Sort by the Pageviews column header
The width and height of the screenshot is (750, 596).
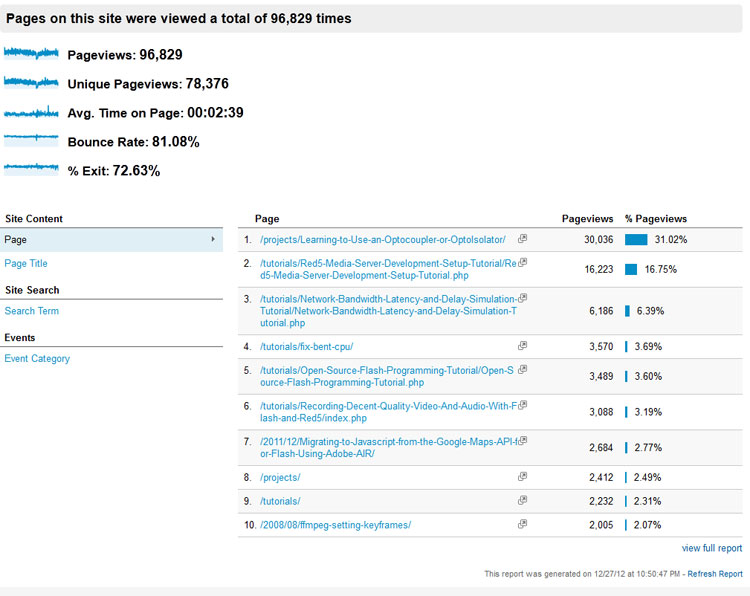coord(587,219)
